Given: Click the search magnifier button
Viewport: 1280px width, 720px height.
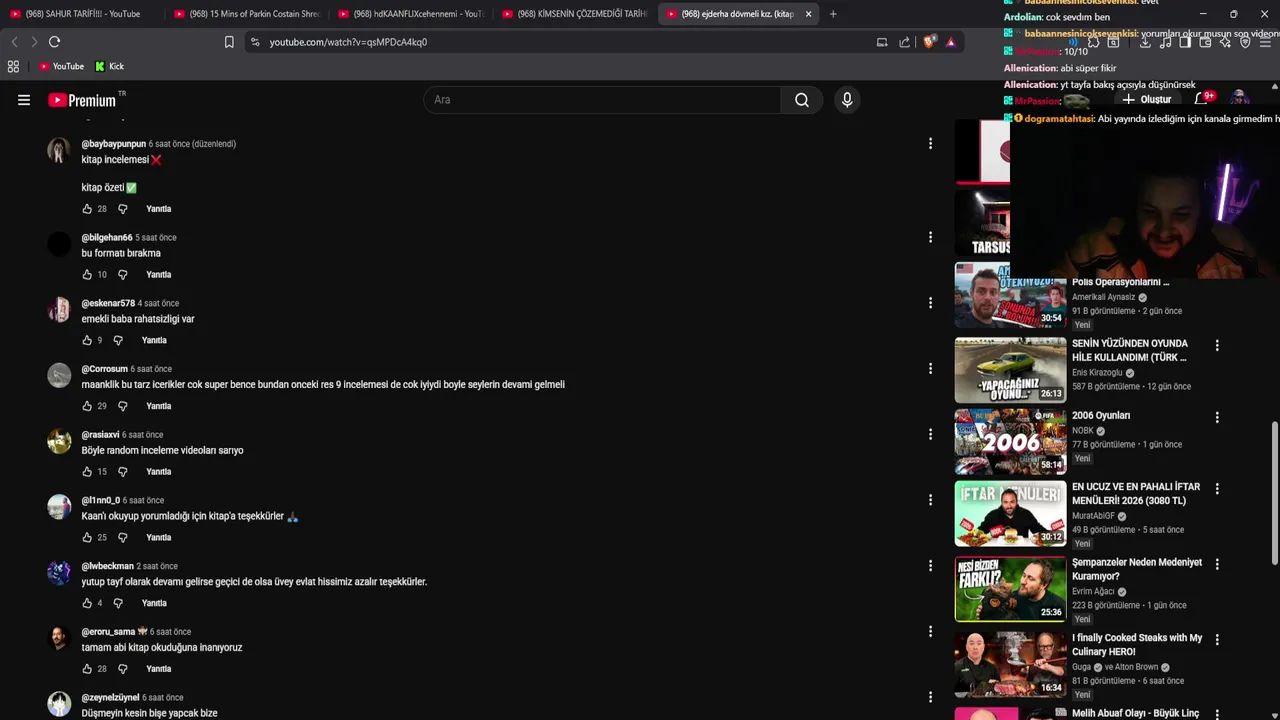Looking at the screenshot, I should (x=802, y=100).
